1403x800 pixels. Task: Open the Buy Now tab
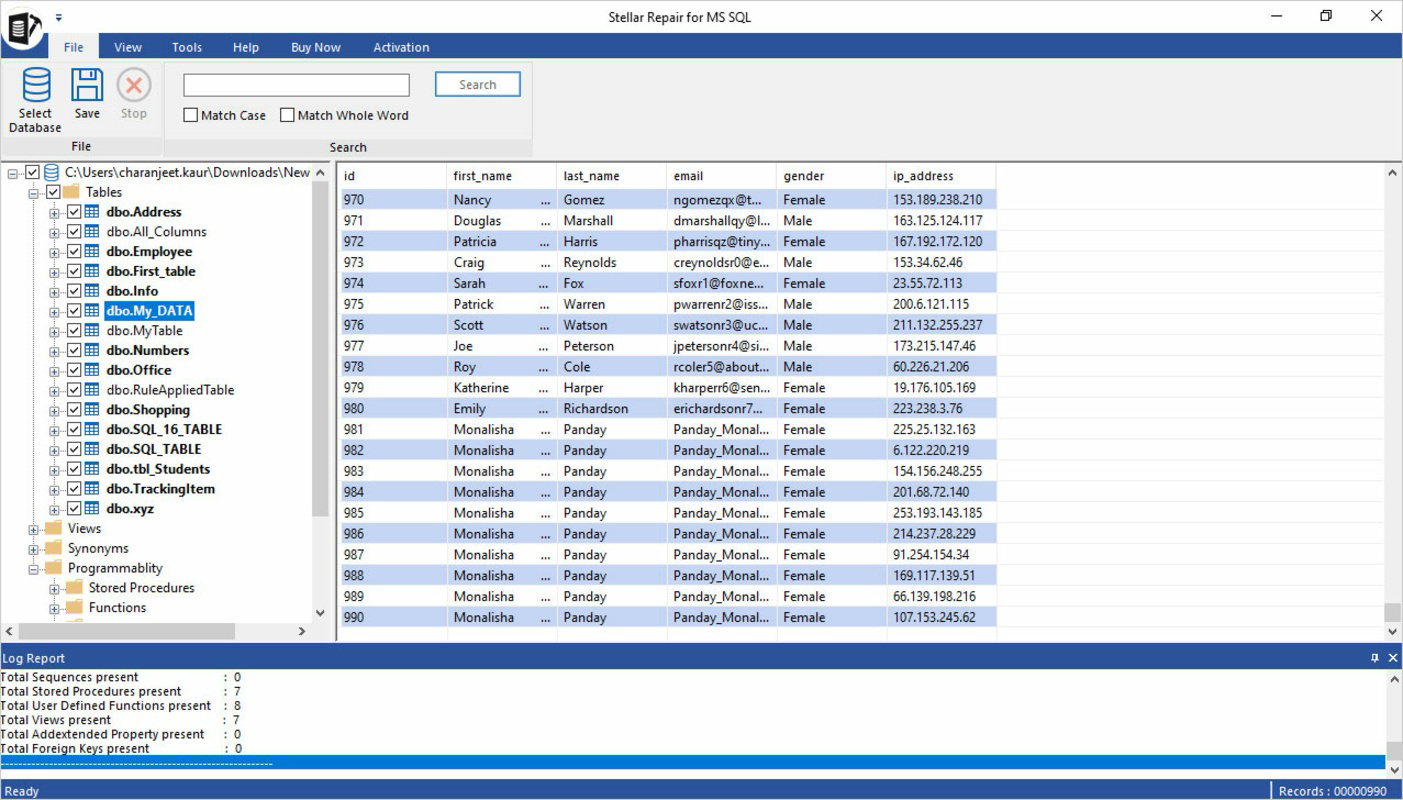click(316, 47)
